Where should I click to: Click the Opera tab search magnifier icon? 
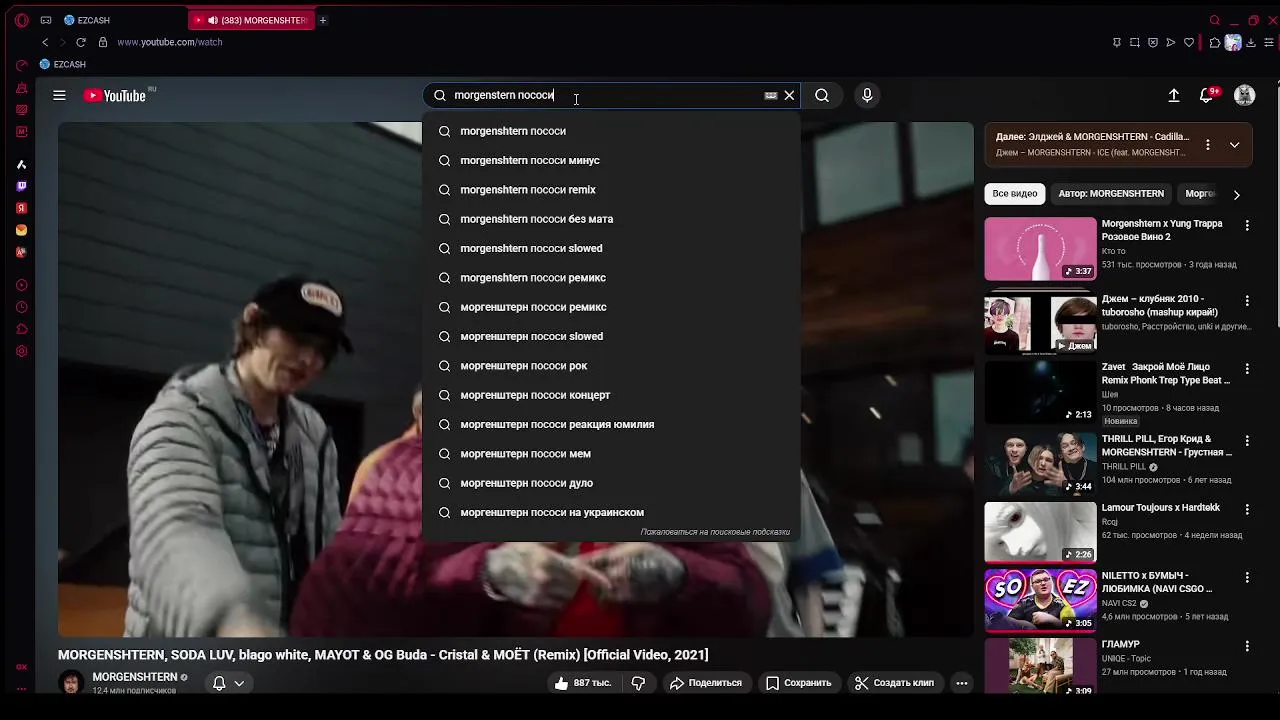1215,20
